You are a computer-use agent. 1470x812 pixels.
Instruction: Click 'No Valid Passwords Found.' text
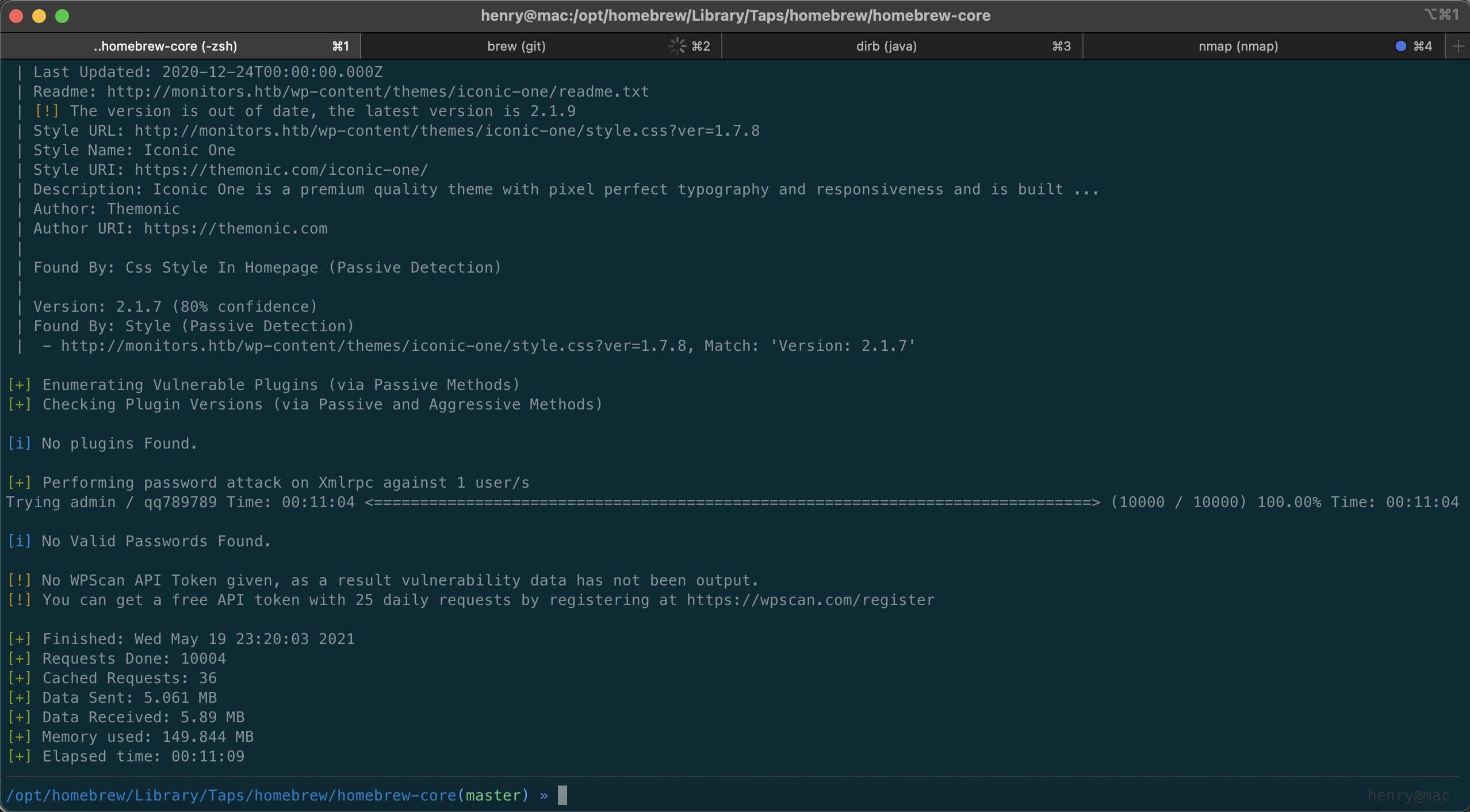click(156, 541)
